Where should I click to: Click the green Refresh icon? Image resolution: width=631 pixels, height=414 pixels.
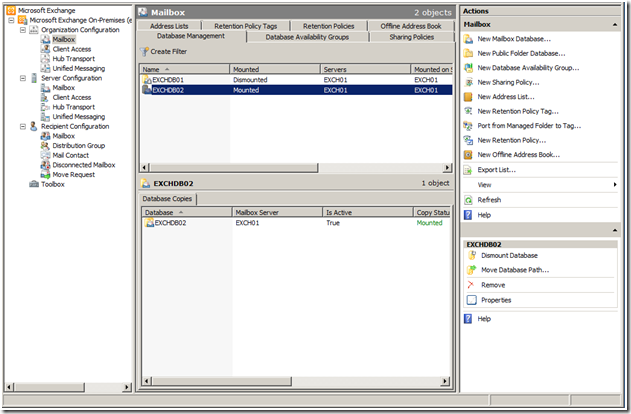(470, 200)
